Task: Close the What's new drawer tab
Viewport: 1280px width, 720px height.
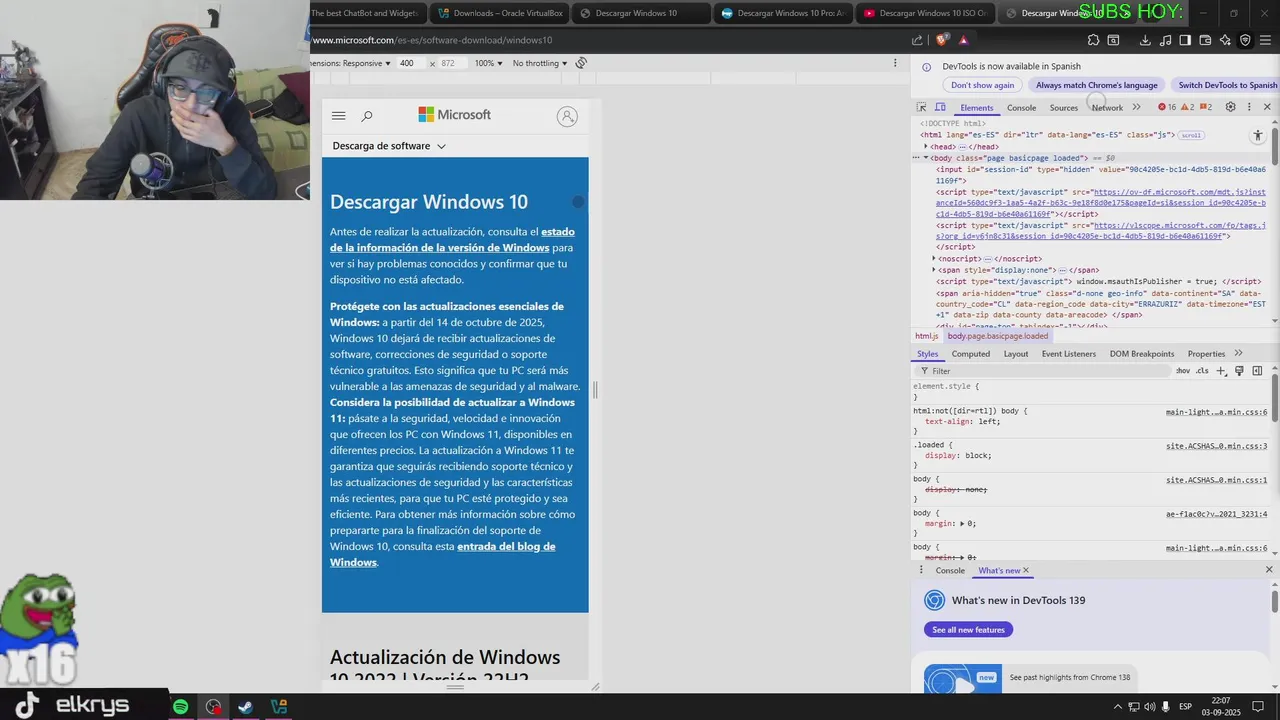Action: tap(1025, 570)
